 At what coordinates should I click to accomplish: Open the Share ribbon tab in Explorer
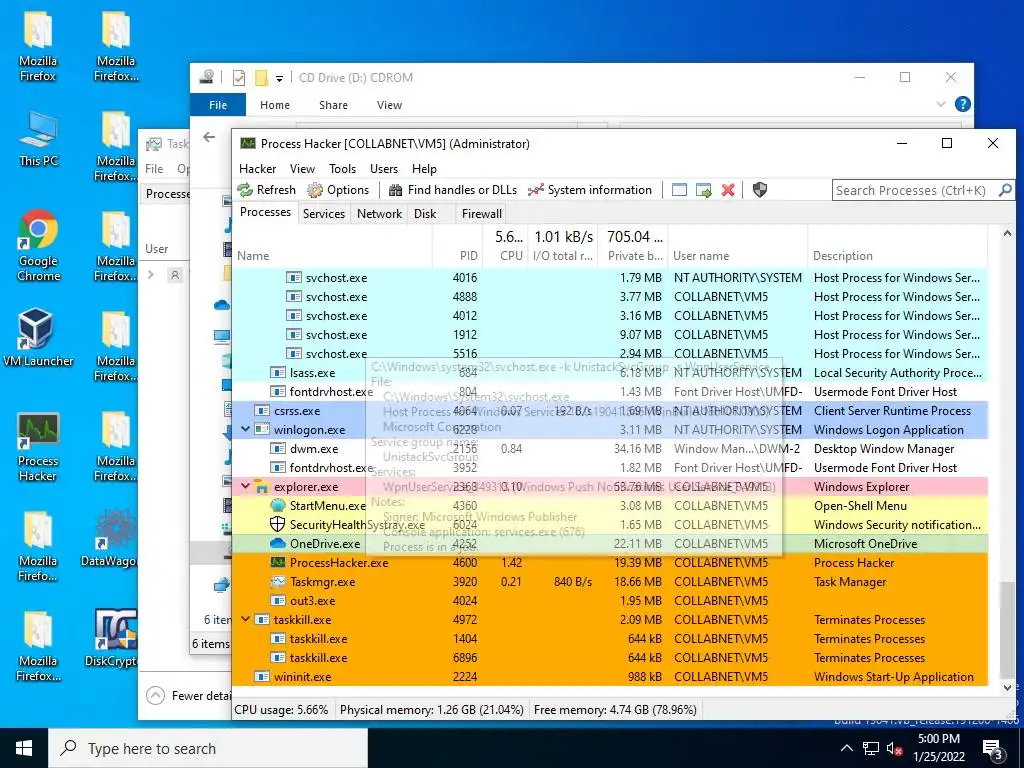pos(333,104)
